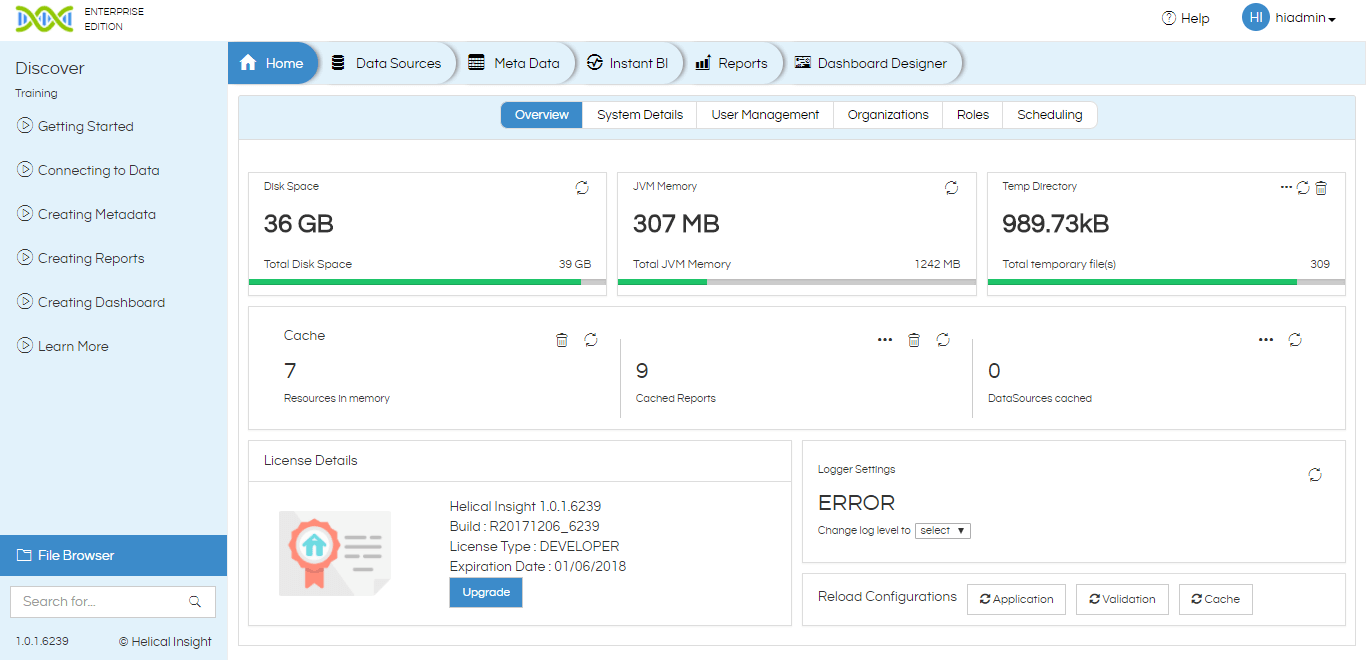Screen dimensions: 1366x660
Task: Switch to User Management sub-tab
Action: point(765,115)
